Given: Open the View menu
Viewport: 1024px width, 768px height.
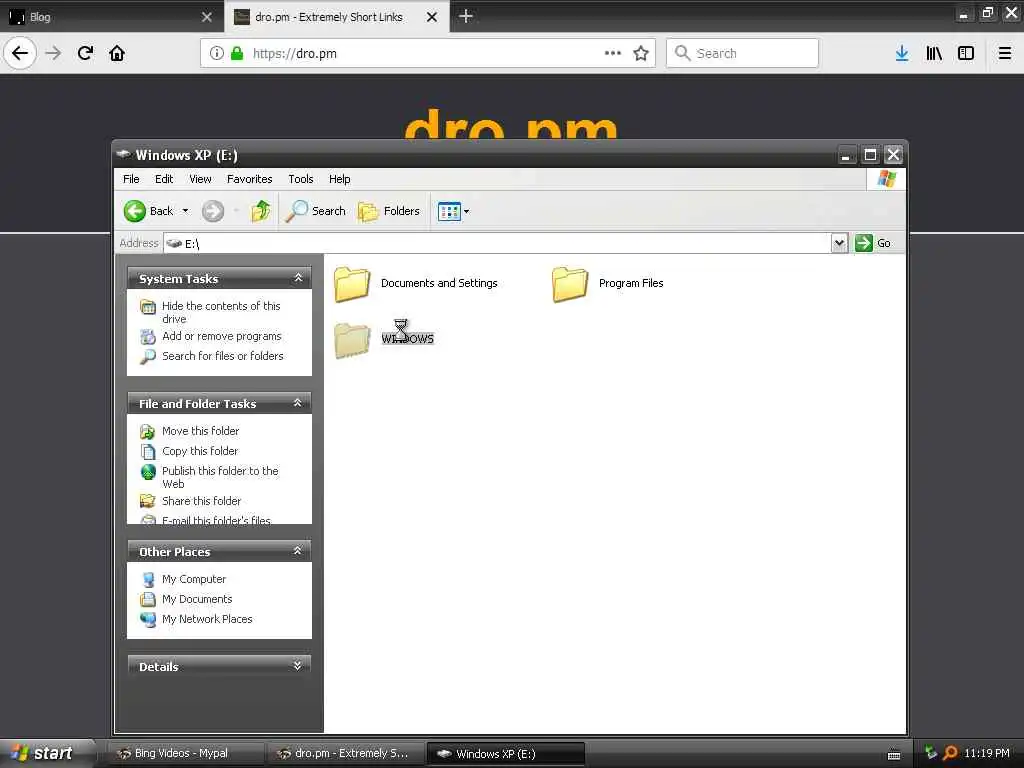Looking at the screenshot, I should (200, 179).
